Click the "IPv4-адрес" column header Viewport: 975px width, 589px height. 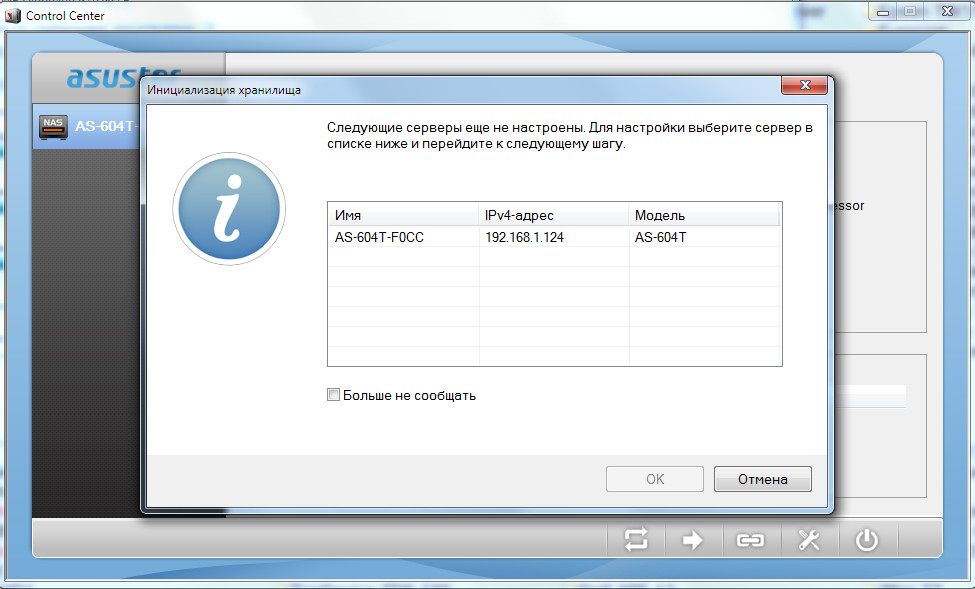(x=554, y=215)
